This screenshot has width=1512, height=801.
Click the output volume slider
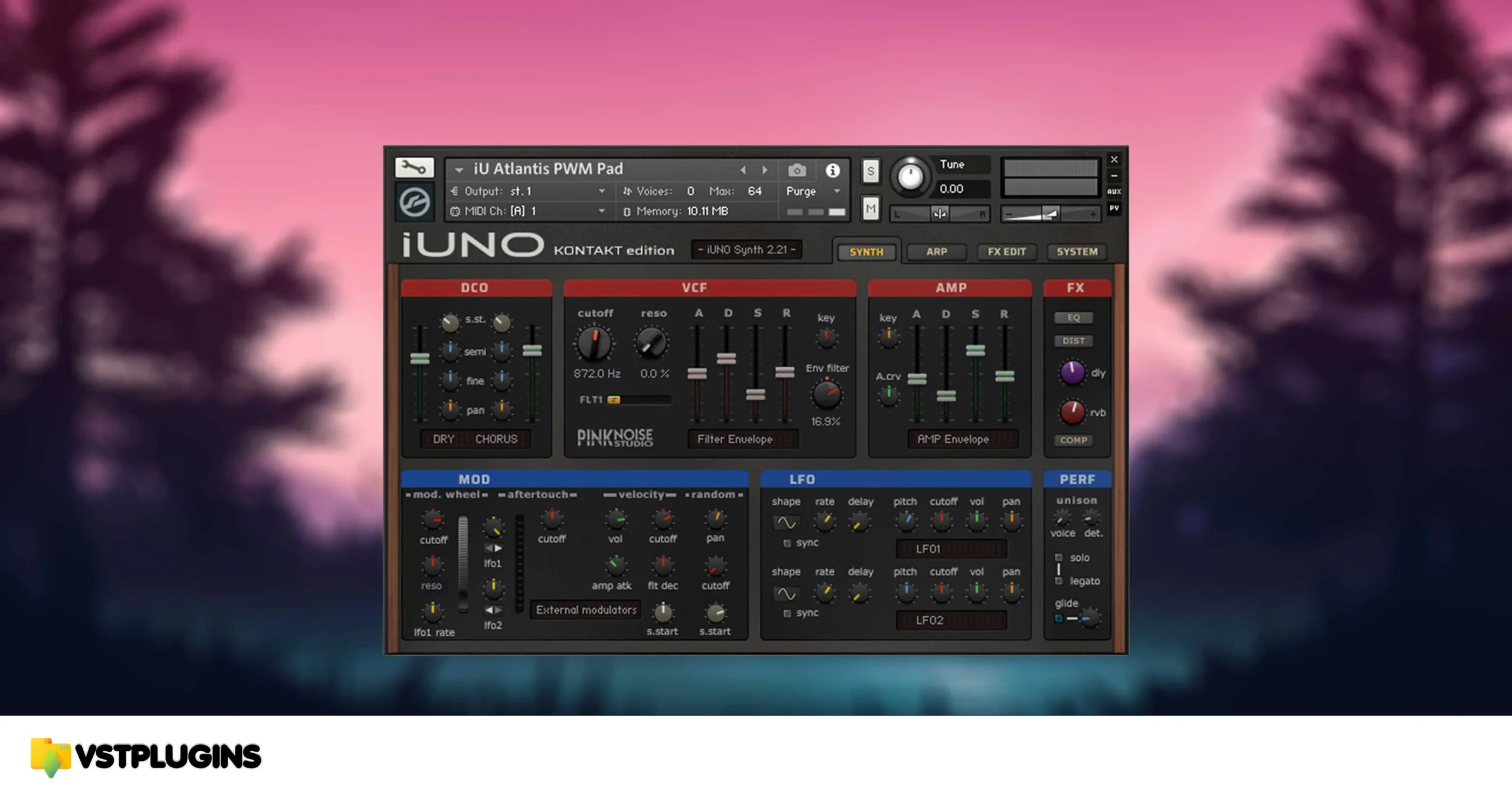click(1050, 214)
